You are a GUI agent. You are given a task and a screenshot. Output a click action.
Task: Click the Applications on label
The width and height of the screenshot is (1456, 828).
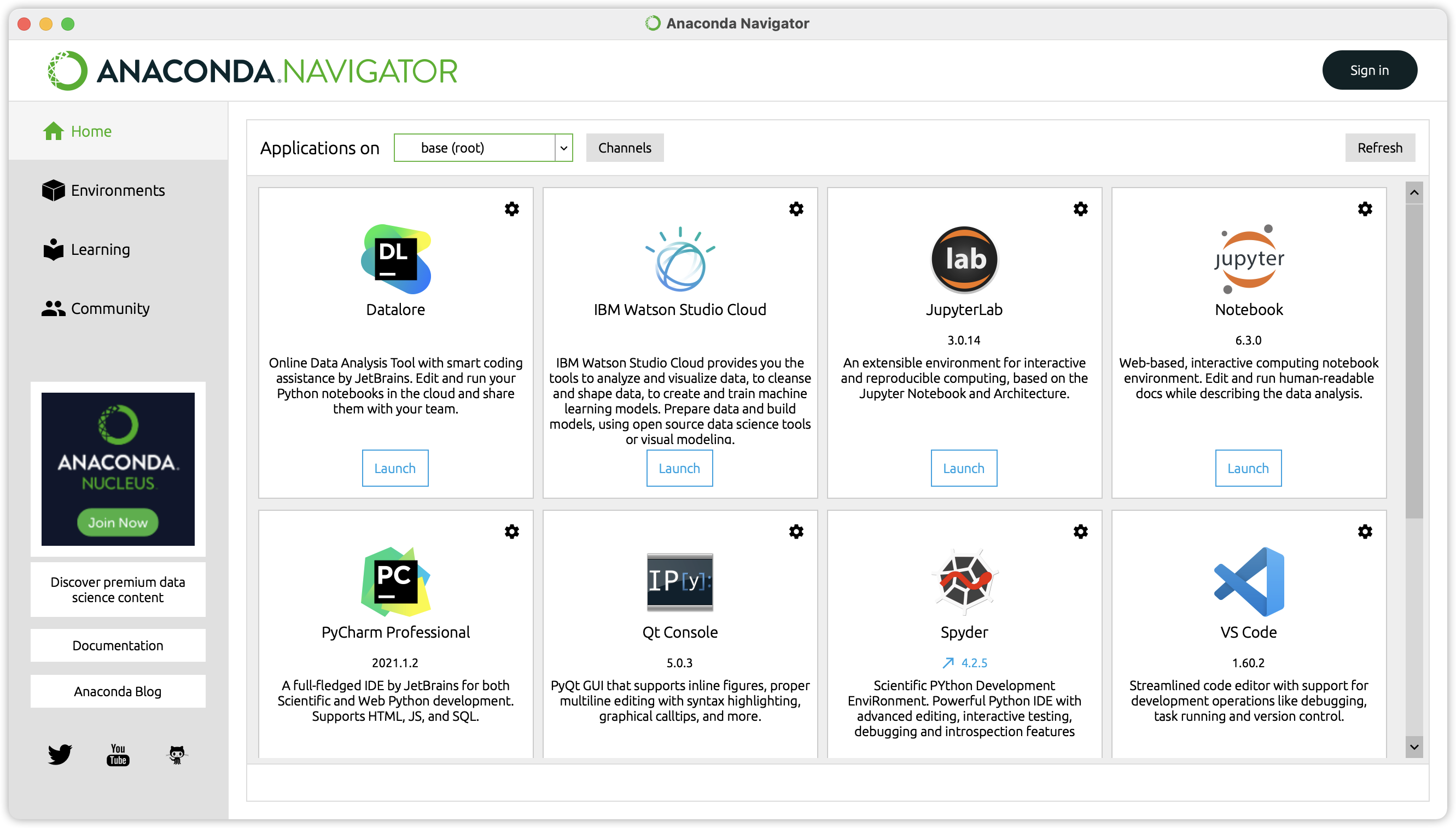[x=319, y=148]
